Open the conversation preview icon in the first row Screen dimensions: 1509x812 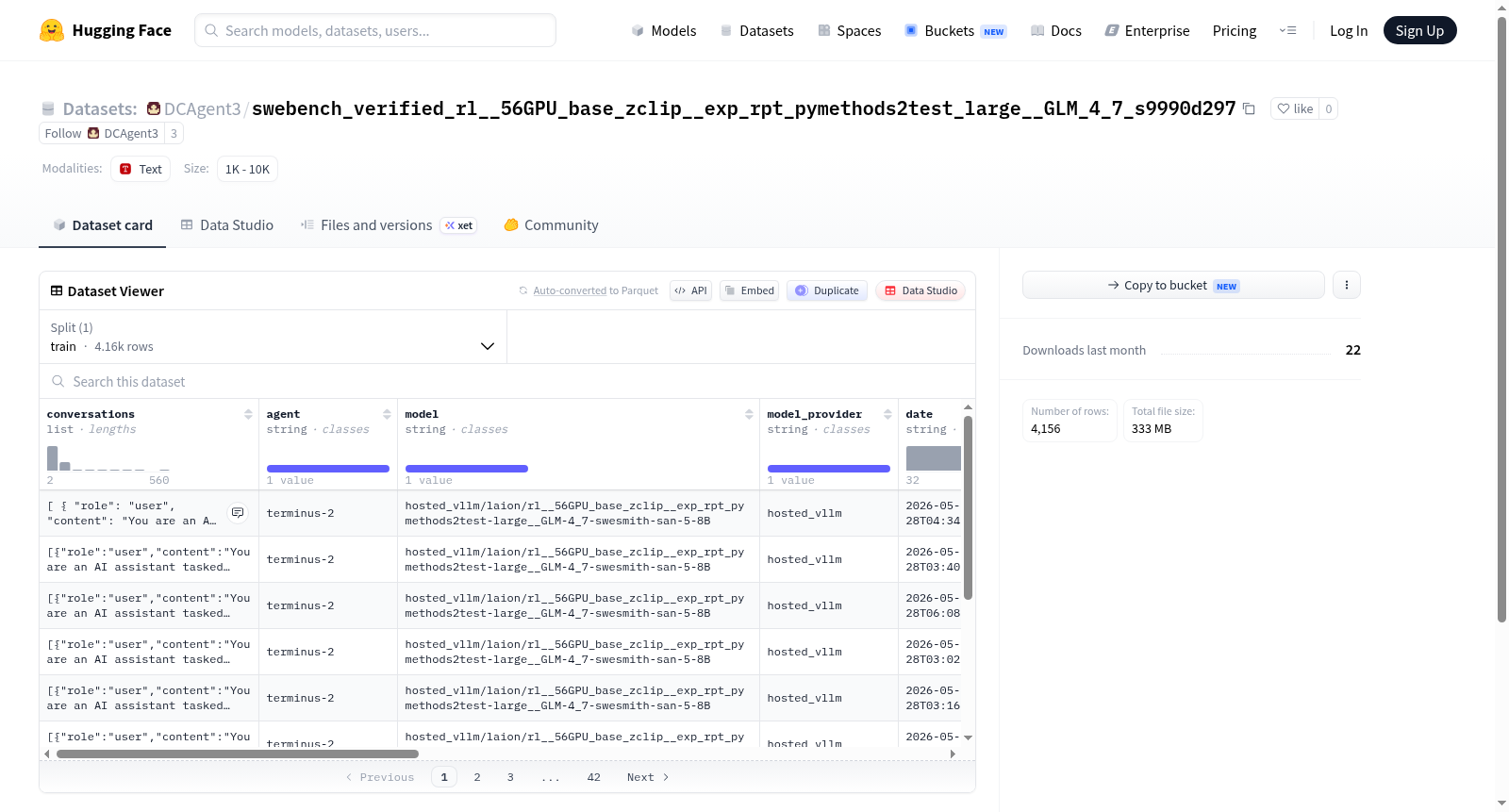pos(238,513)
